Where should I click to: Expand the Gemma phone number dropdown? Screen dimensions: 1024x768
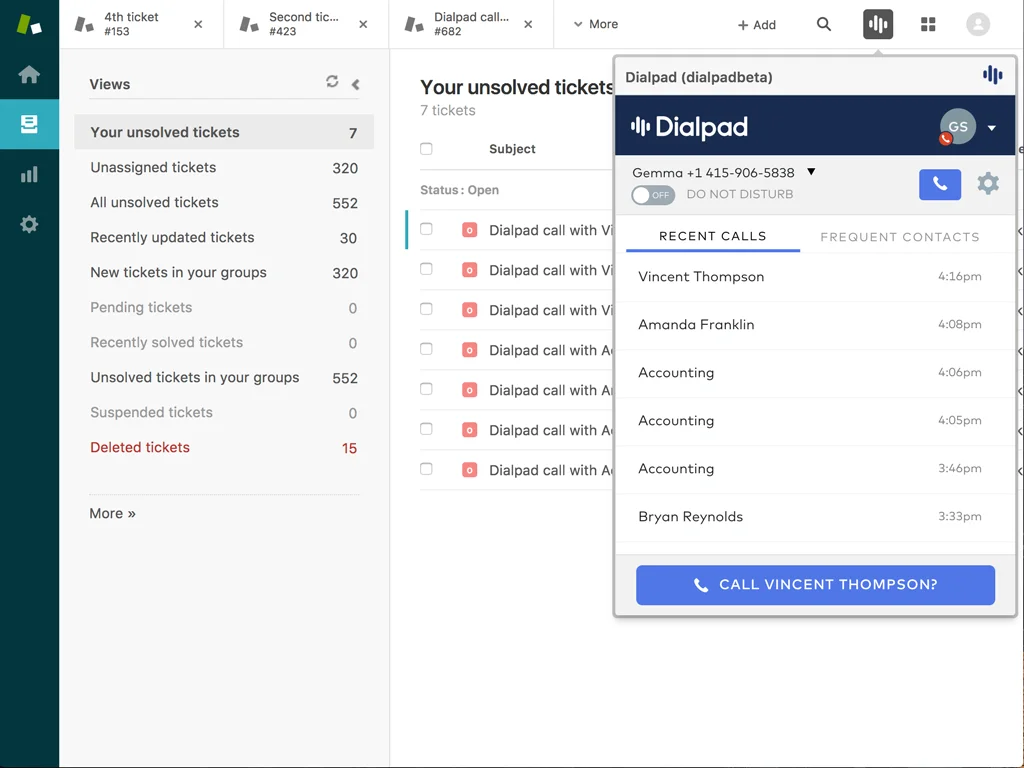808,172
